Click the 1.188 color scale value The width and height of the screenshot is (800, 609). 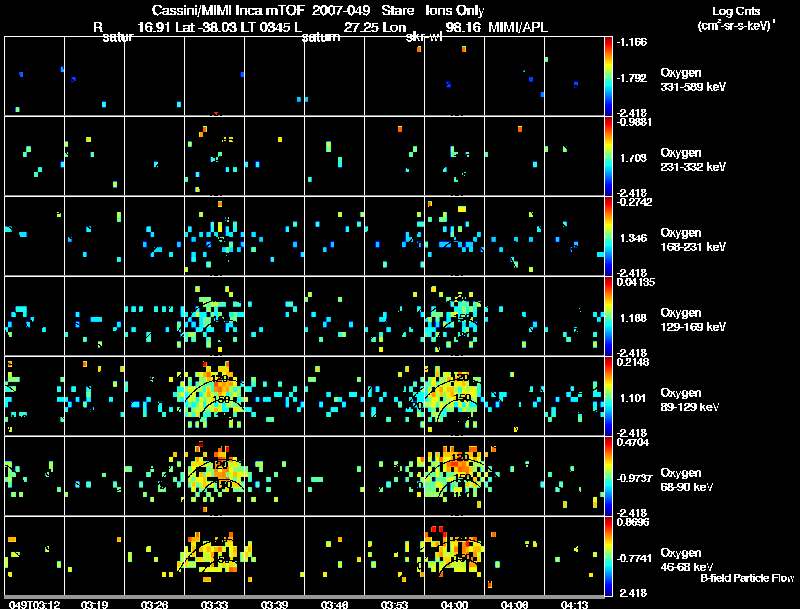633,318
